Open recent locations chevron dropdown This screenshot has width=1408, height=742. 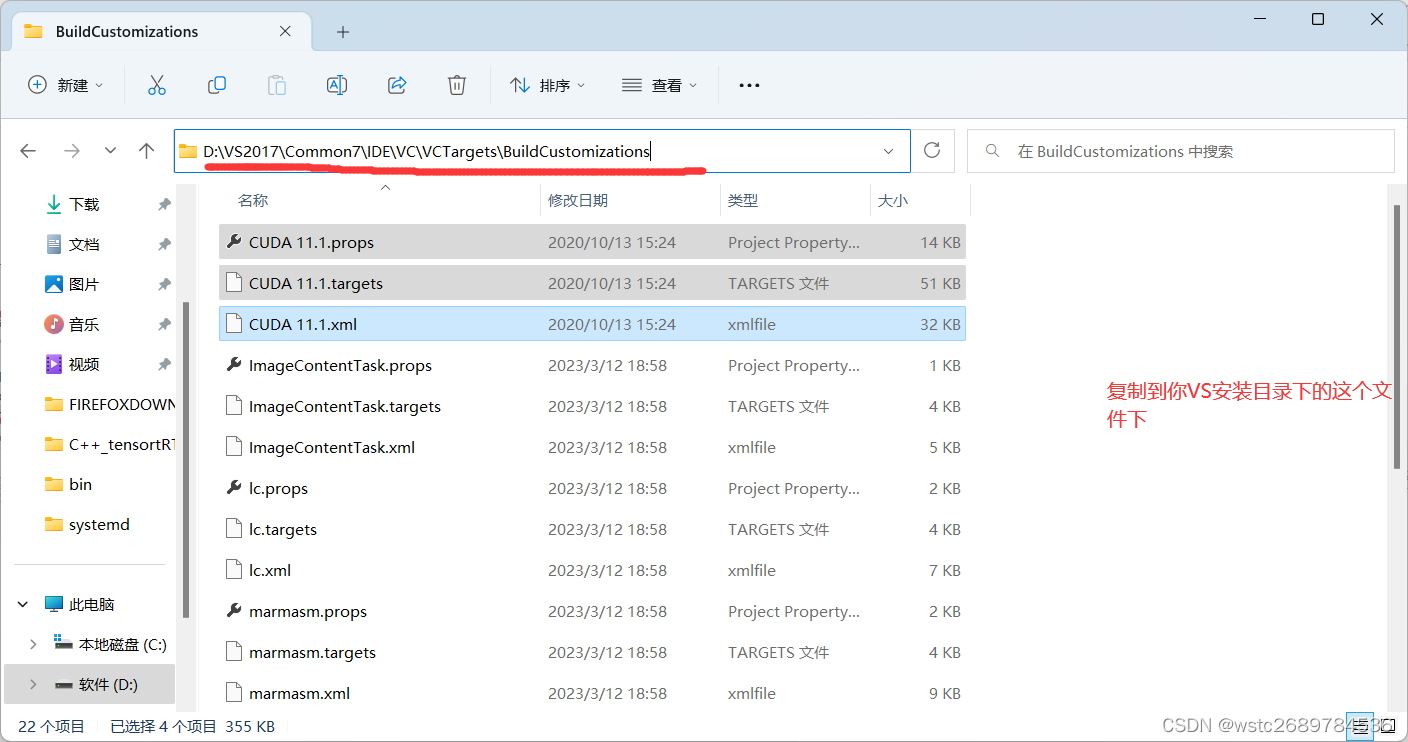(111, 151)
